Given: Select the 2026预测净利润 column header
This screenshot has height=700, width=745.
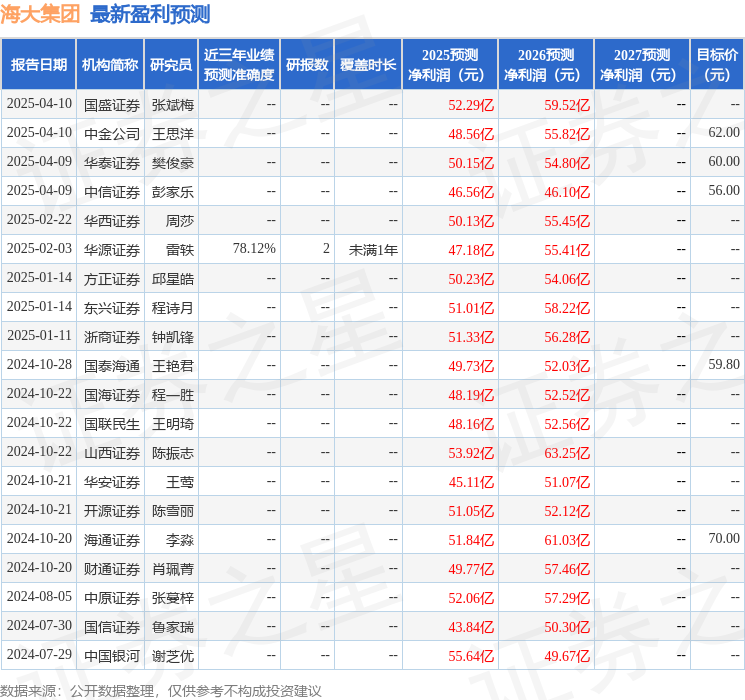Looking at the screenshot, I should 545,65.
